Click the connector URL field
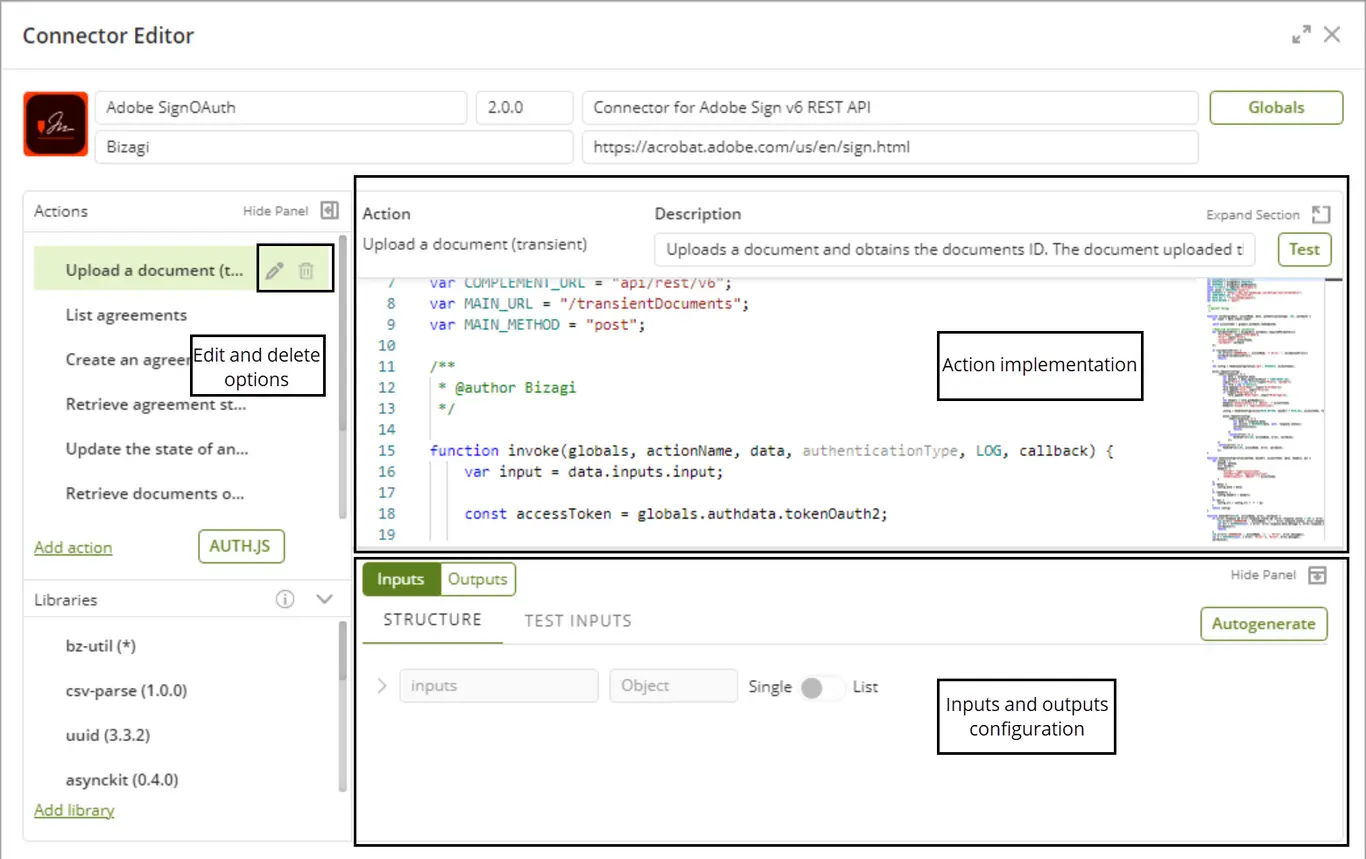1366x859 pixels. point(890,147)
